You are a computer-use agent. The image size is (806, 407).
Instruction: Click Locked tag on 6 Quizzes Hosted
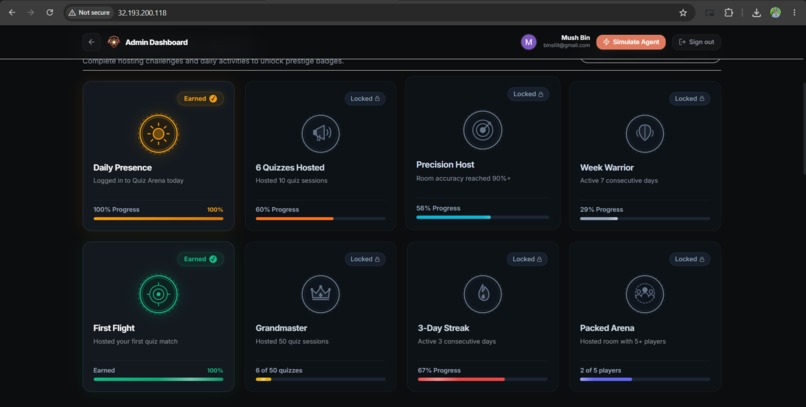365,99
